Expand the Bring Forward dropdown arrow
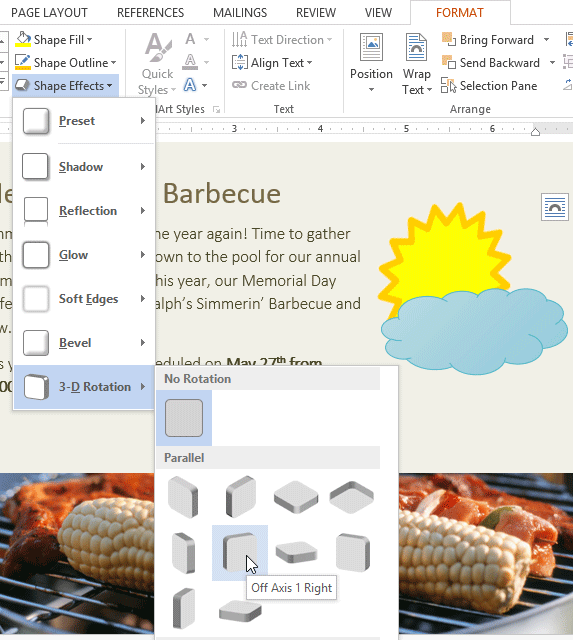573x640 pixels. click(x=546, y=40)
